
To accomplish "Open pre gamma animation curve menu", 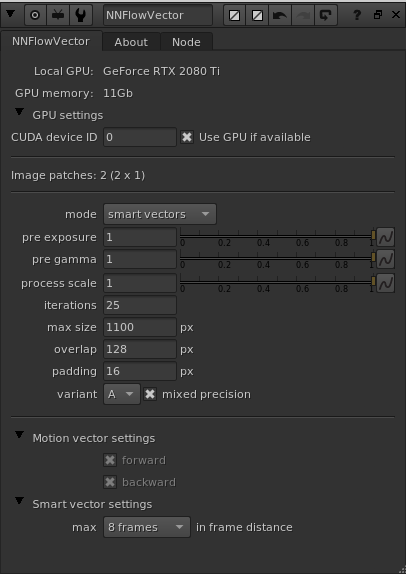I will pyautogui.click(x=386, y=260).
